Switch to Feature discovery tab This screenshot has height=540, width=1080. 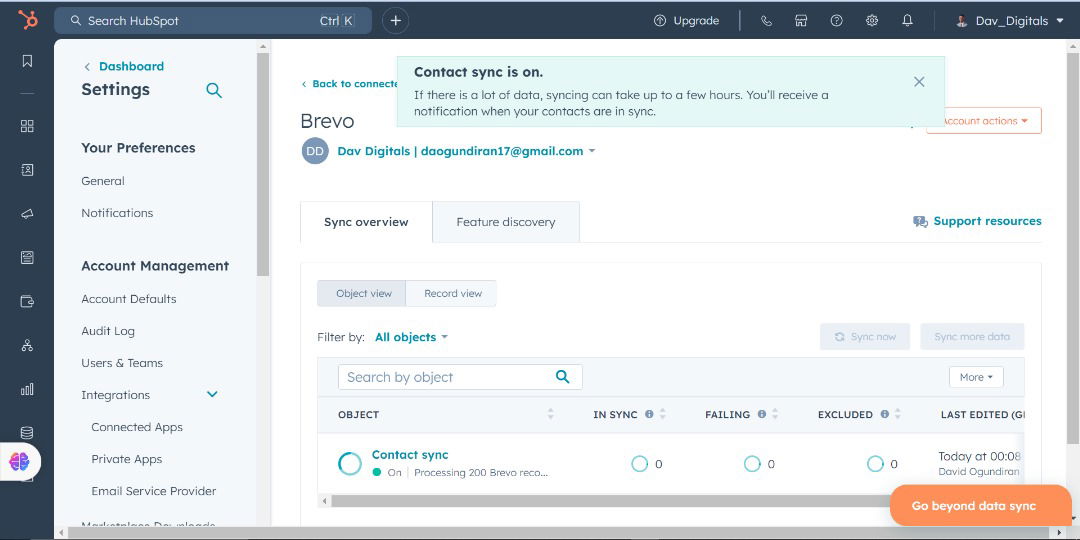tap(505, 222)
